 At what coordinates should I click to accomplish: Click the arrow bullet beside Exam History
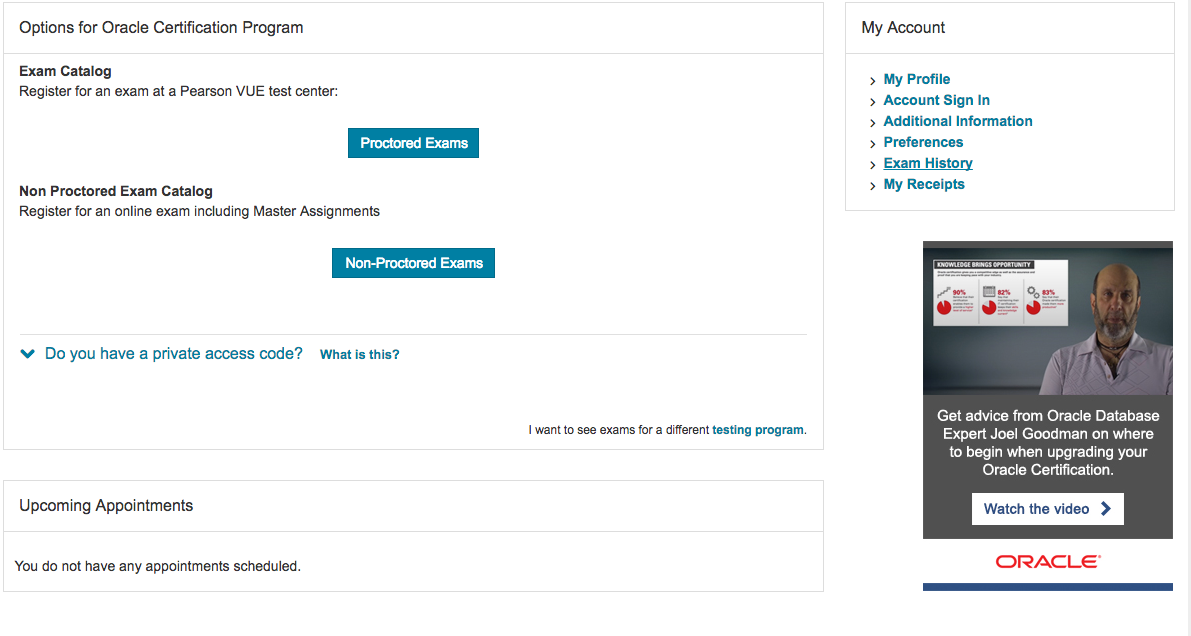(872, 165)
